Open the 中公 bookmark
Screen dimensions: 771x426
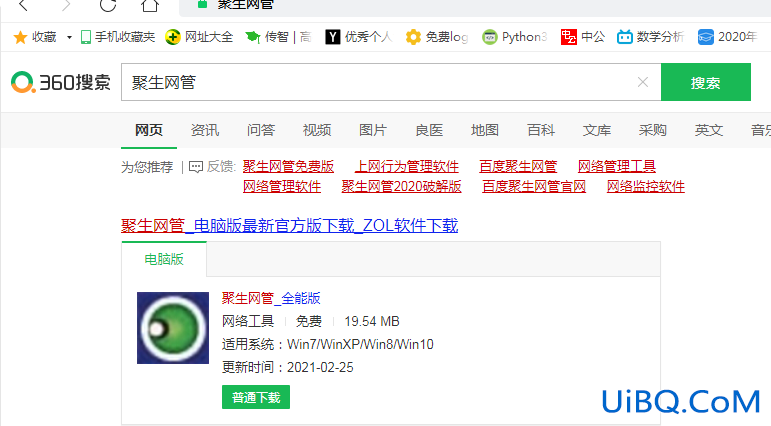[583, 37]
